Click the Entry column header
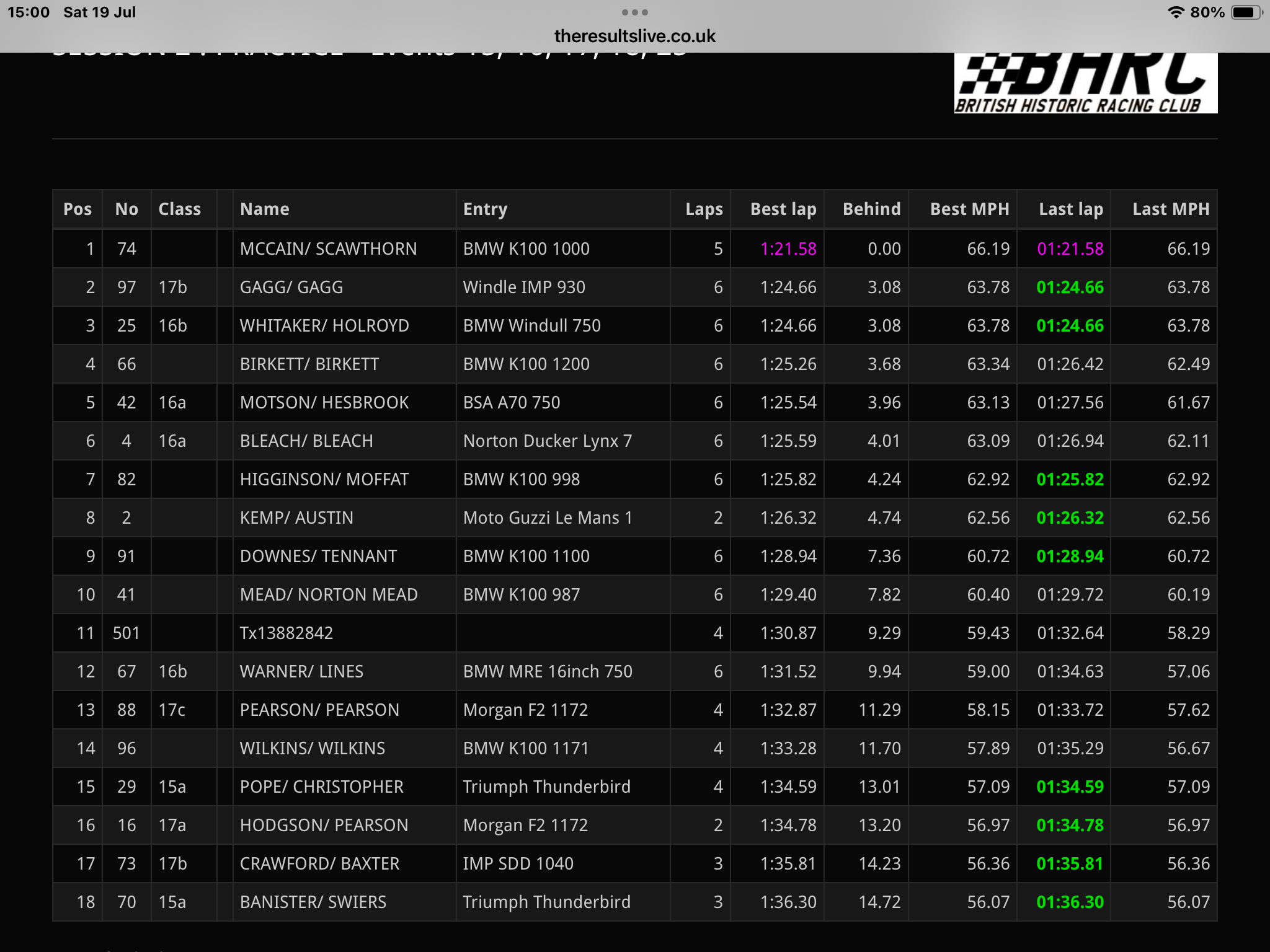The height and width of the screenshot is (952, 1270). 563,209
